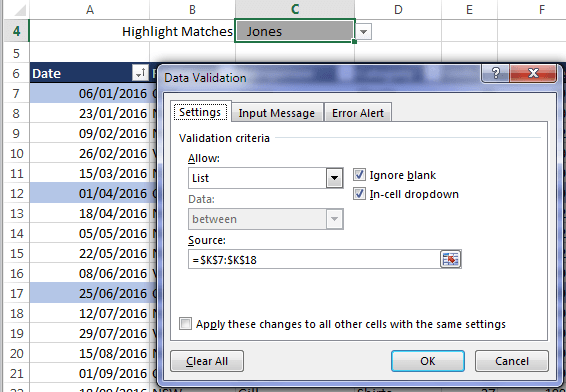Open the Allow dropdown showing List
This screenshot has height=392, width=566.
coord(266,178)
